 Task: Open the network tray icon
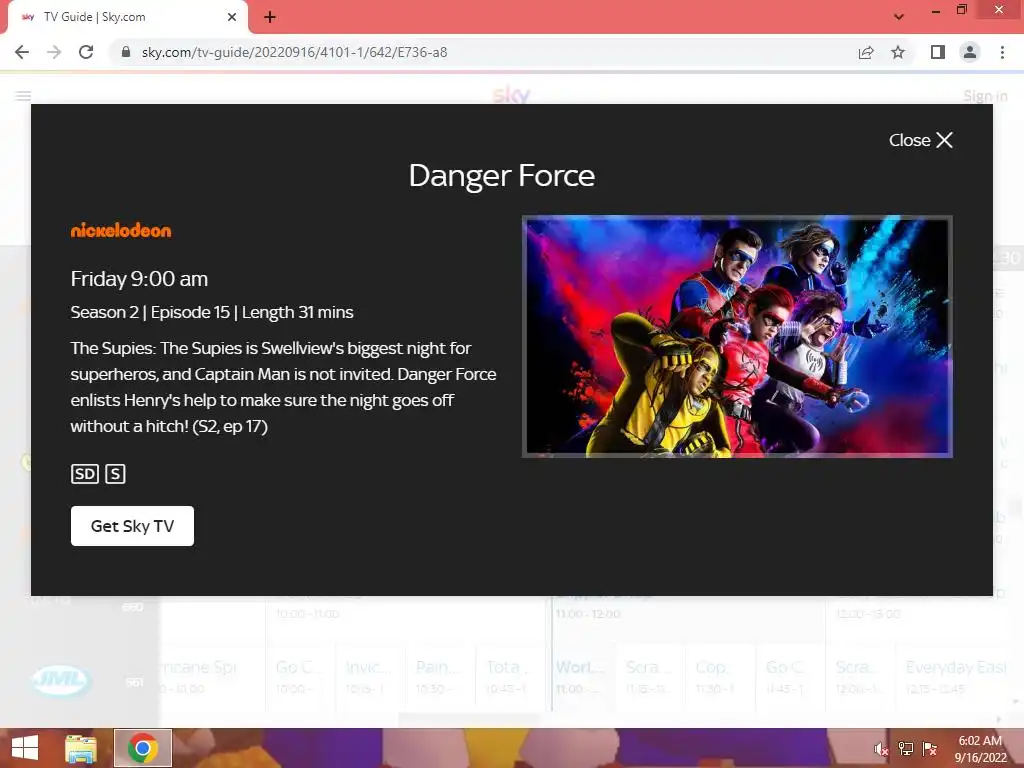click(906, 749)
